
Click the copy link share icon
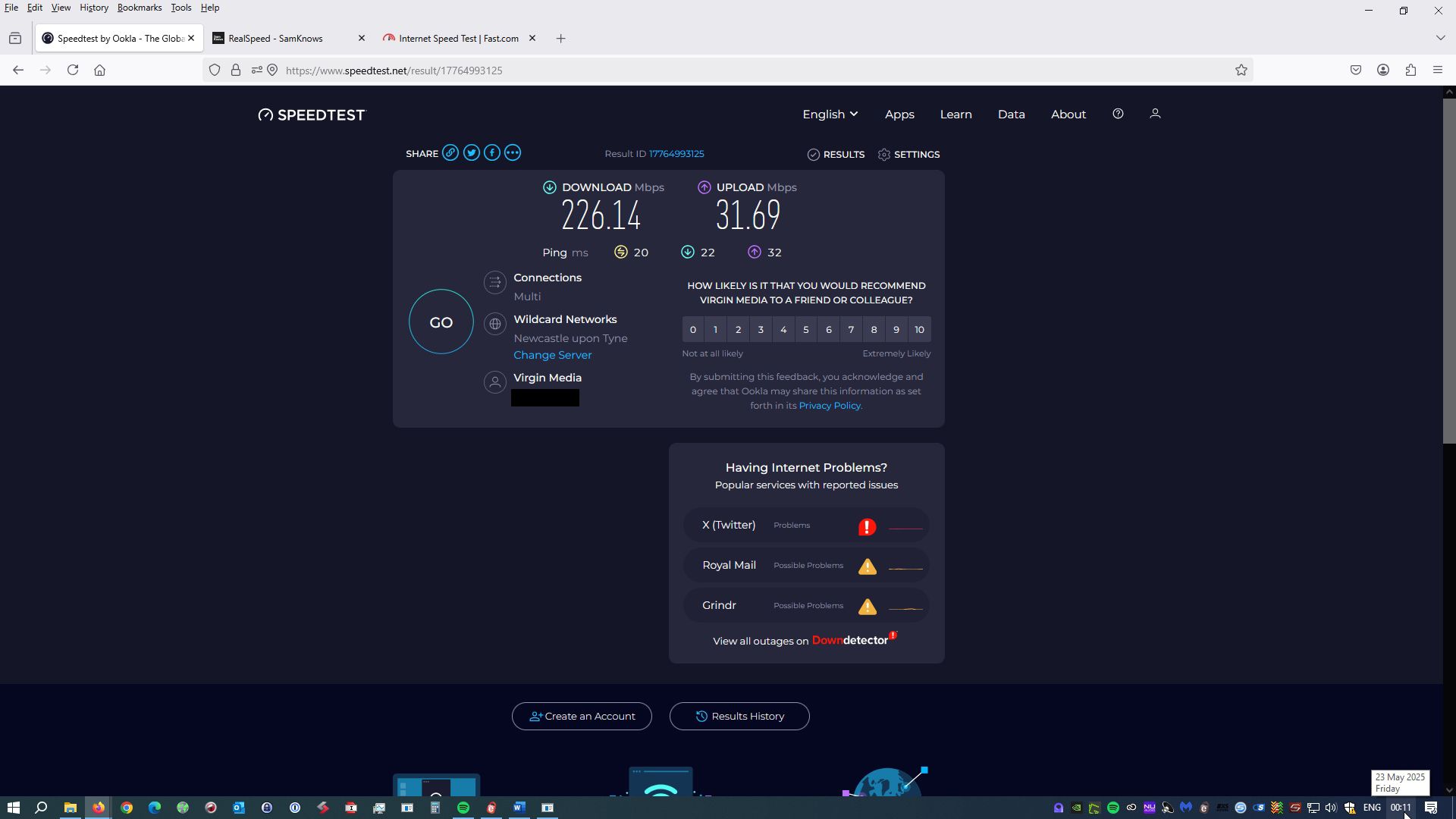click(x=450, y=153)
